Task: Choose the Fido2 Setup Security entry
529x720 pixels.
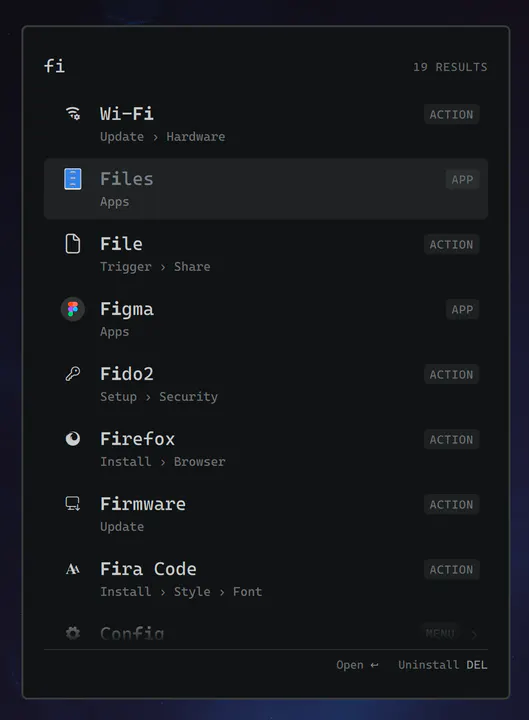Action: [x=266, y=384]
